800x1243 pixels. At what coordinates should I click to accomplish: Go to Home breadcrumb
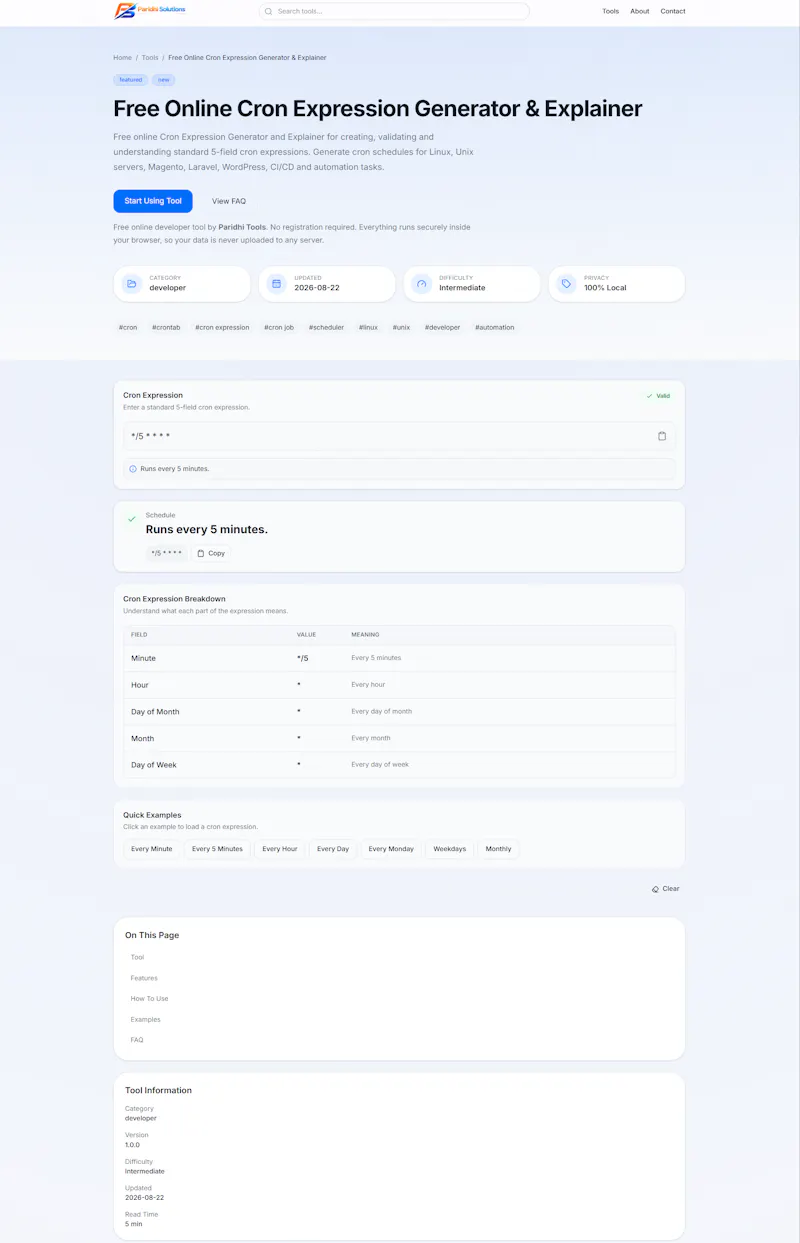coord(122,58)
